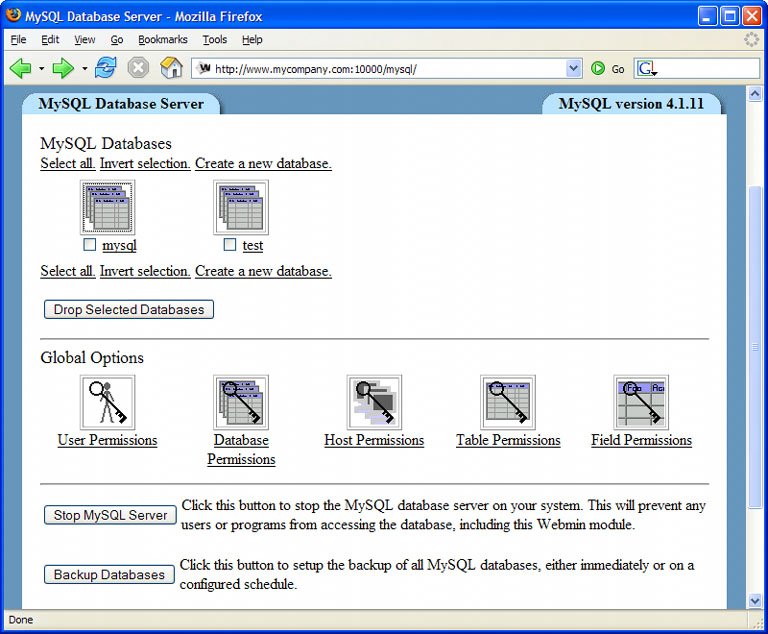Open the back button history dropdown arrow
The image size is (768, 634).
[x=41, y=69]
